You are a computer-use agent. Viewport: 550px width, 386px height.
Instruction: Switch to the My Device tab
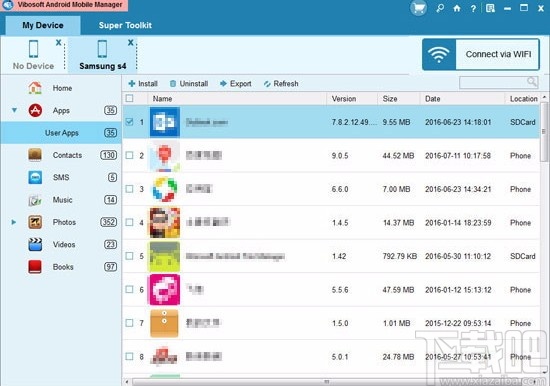pyautogui.click(x=43, y=25)
